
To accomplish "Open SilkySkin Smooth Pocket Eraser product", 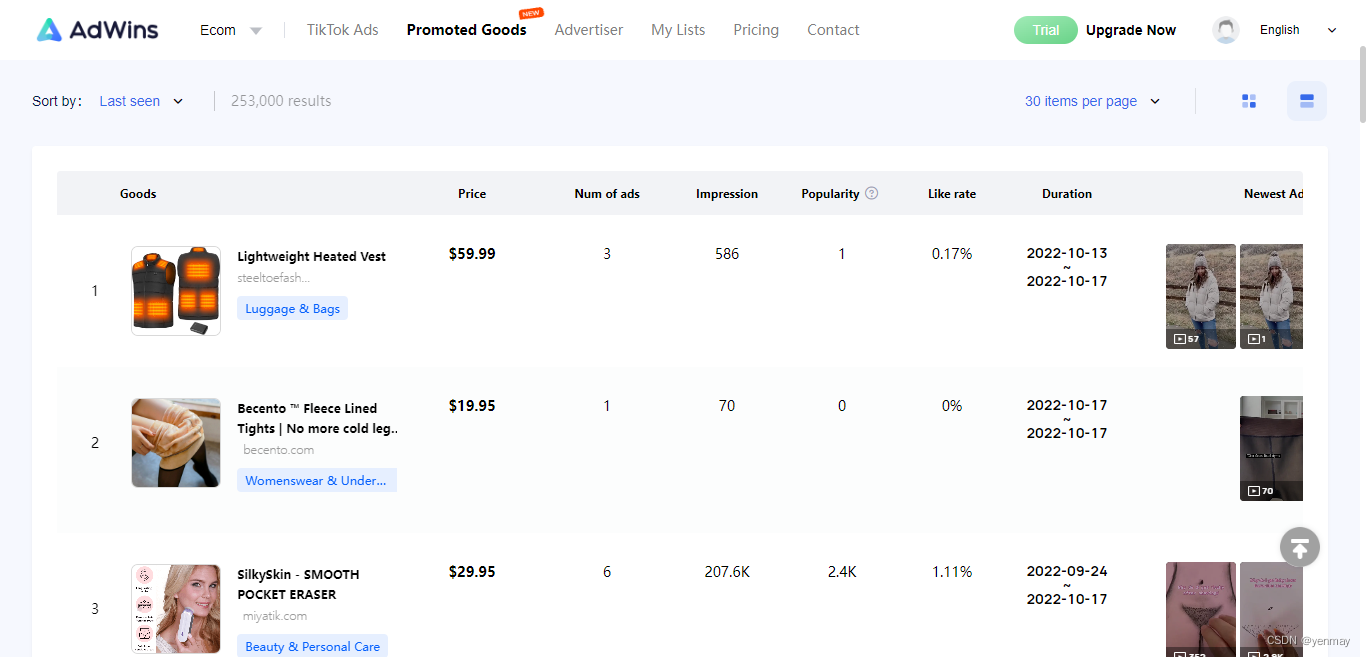I will tap(298, 584).
